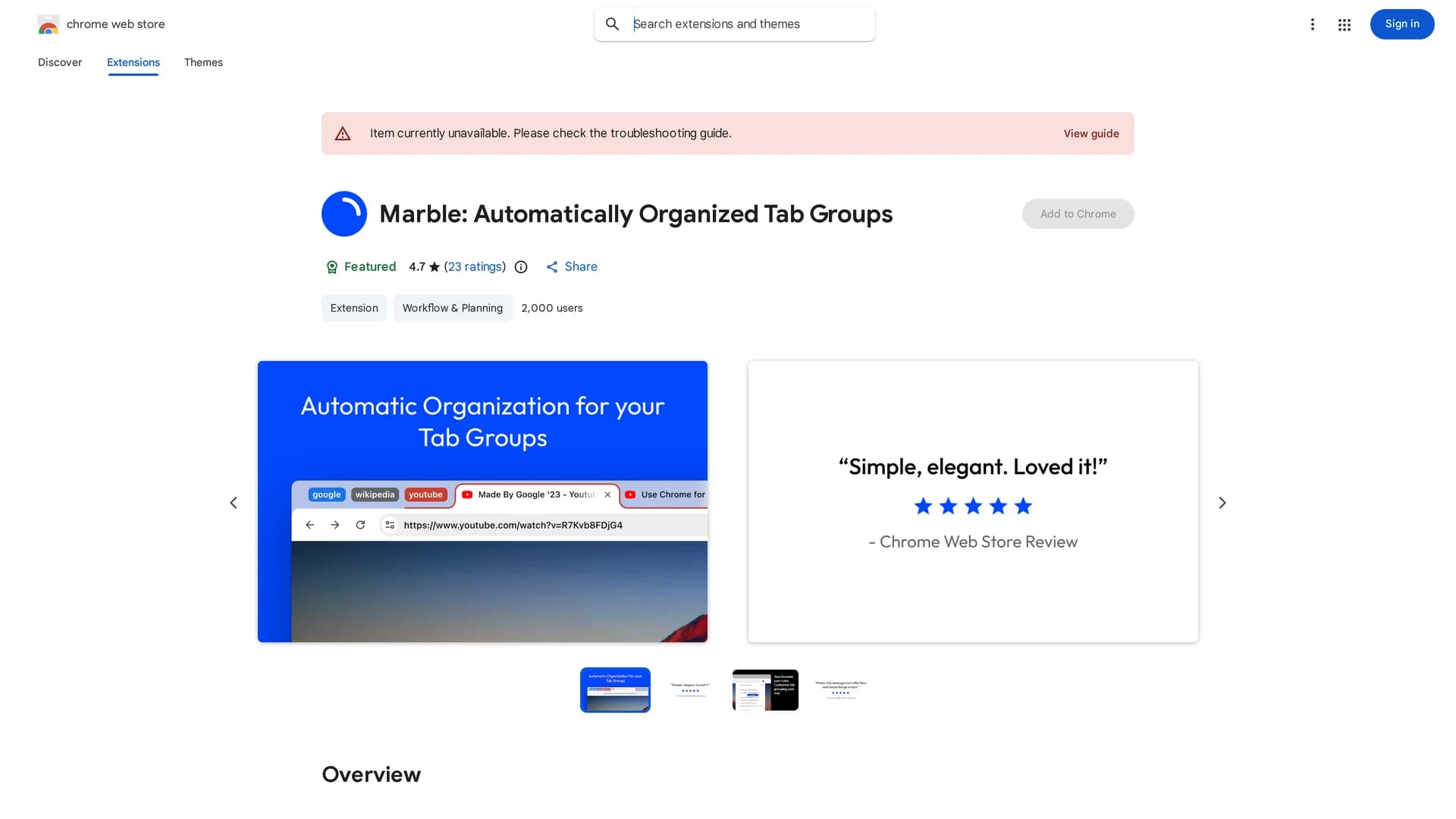Select the third dark browser thumbnail
1456x819 pixels.
click(x=765, y=690)
